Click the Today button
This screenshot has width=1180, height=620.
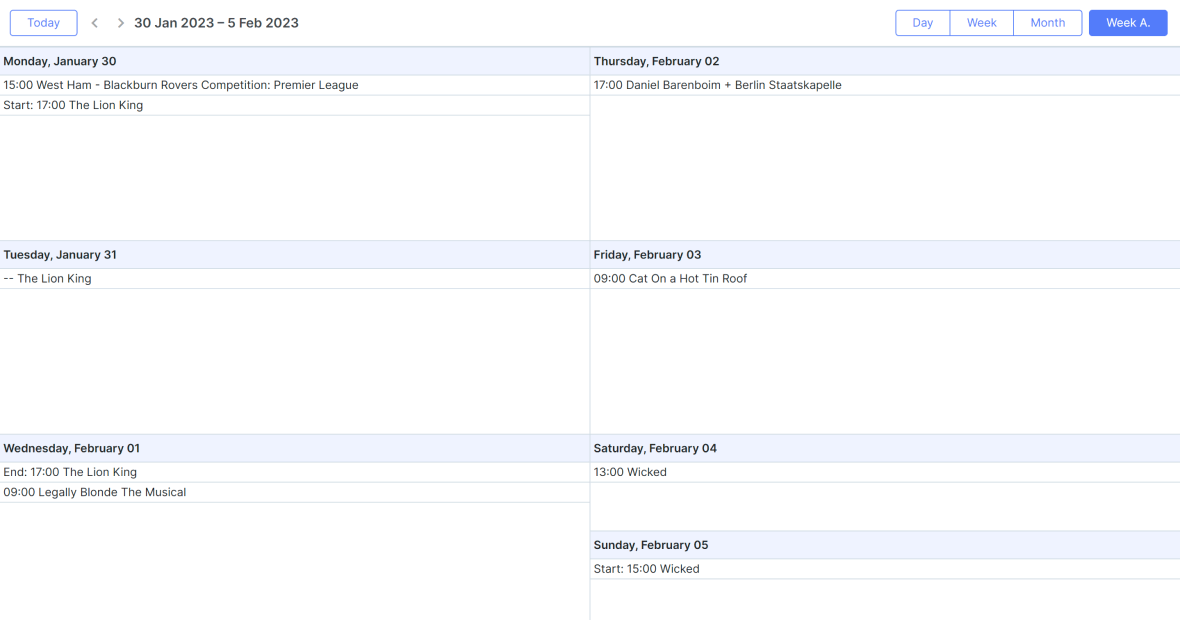[43, 22]
